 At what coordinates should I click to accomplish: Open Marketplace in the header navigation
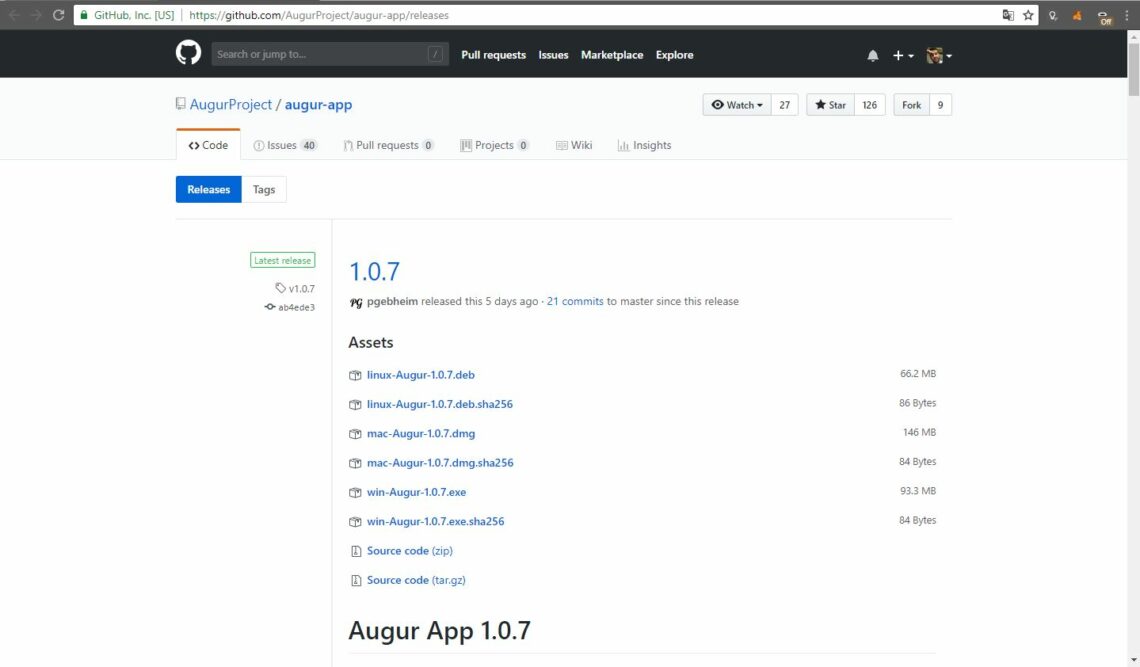[611, 55]
